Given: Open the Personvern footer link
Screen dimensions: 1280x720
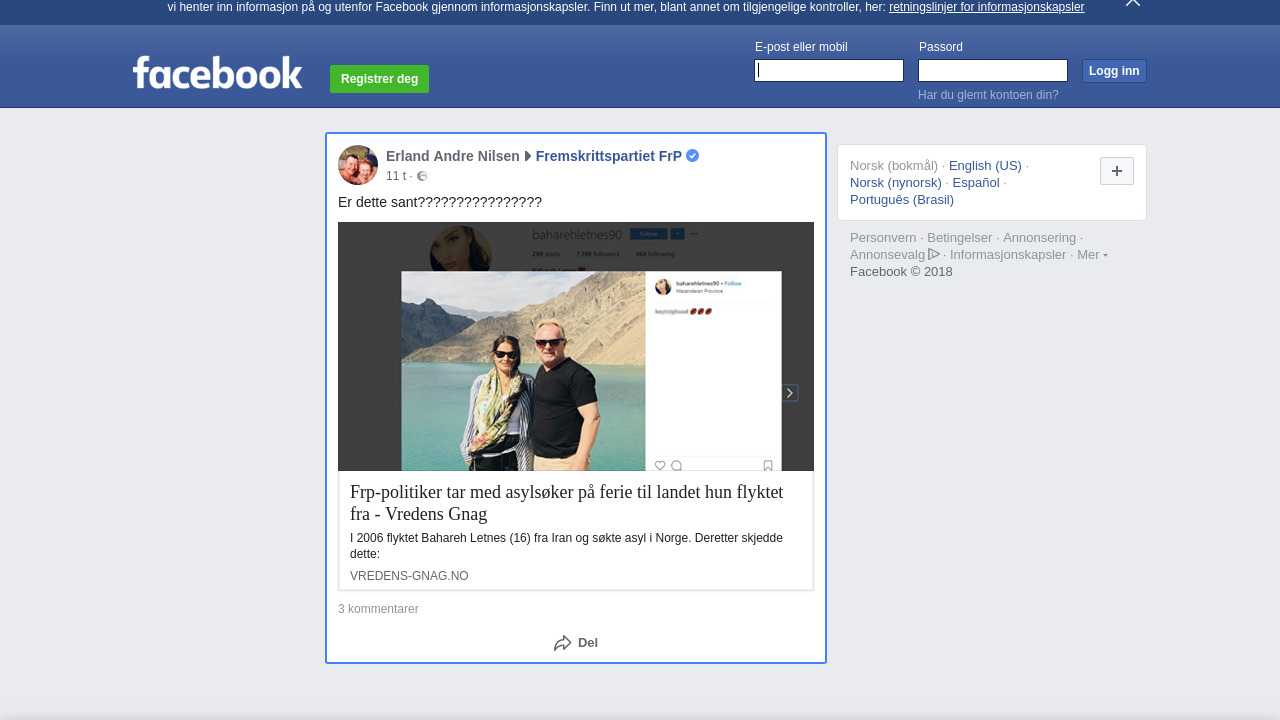Looking at the screenshot, I should (x=883, y=238).
